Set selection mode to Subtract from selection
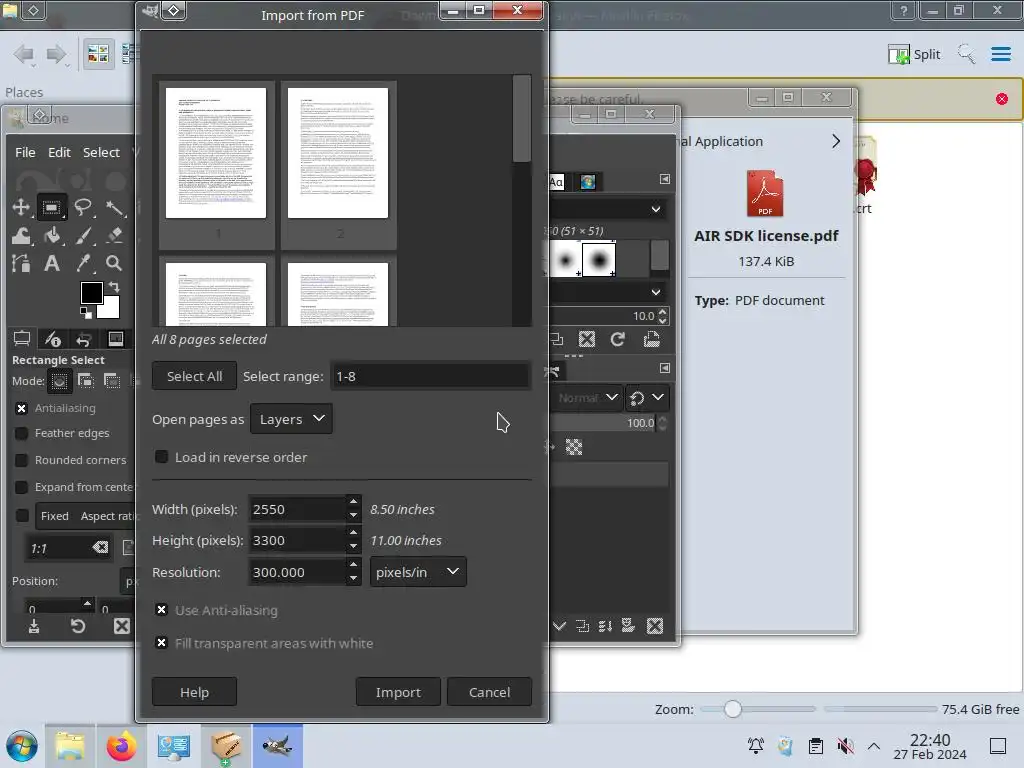 point(112,381)
